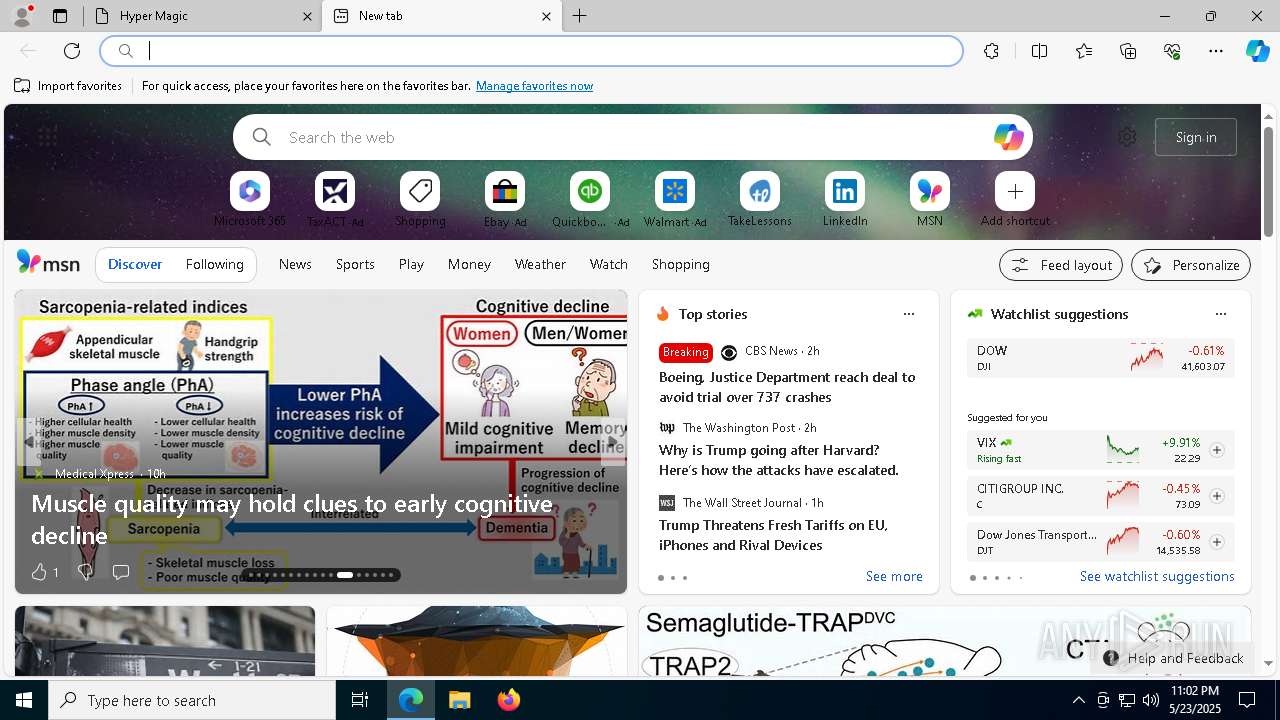Focus the Search the web box

click(x=633, y=137)
